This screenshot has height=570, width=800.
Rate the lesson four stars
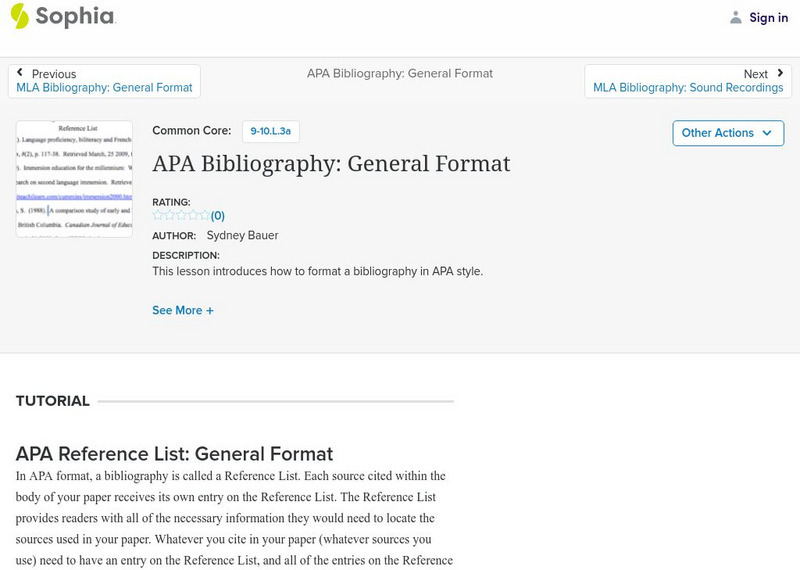click(x=193, y=215)
